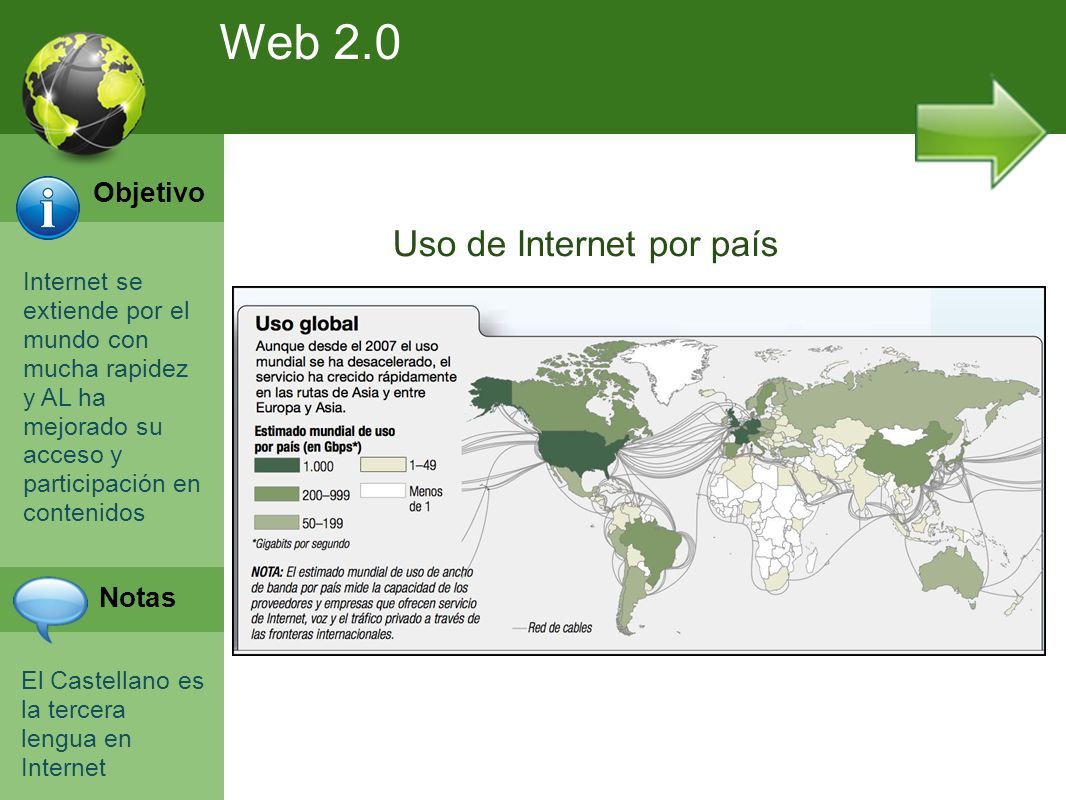
Task: Click the 50–199 legend swatch
Action: (277, 522)
